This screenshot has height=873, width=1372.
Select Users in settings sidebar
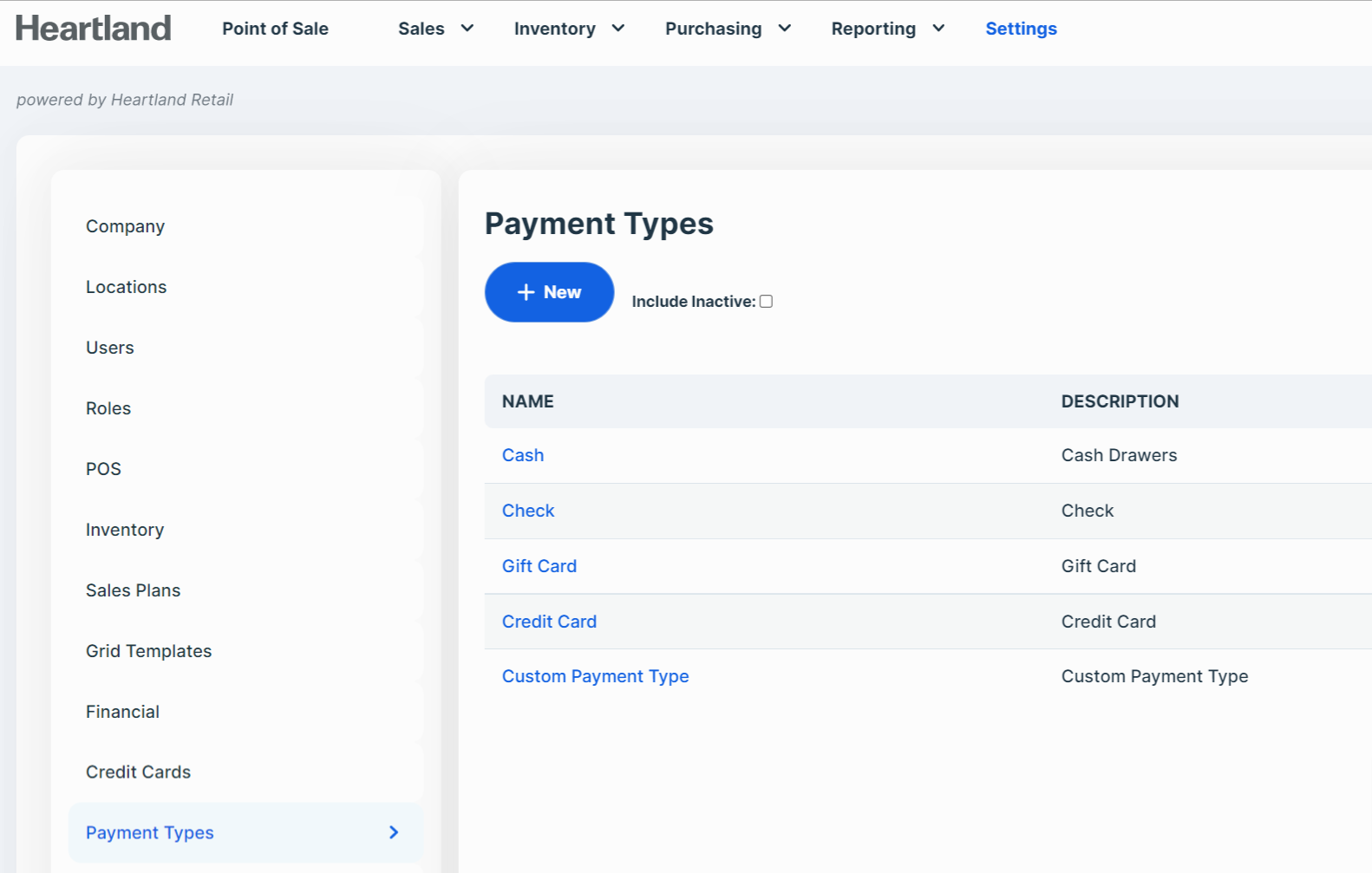[x=245, y=348]
